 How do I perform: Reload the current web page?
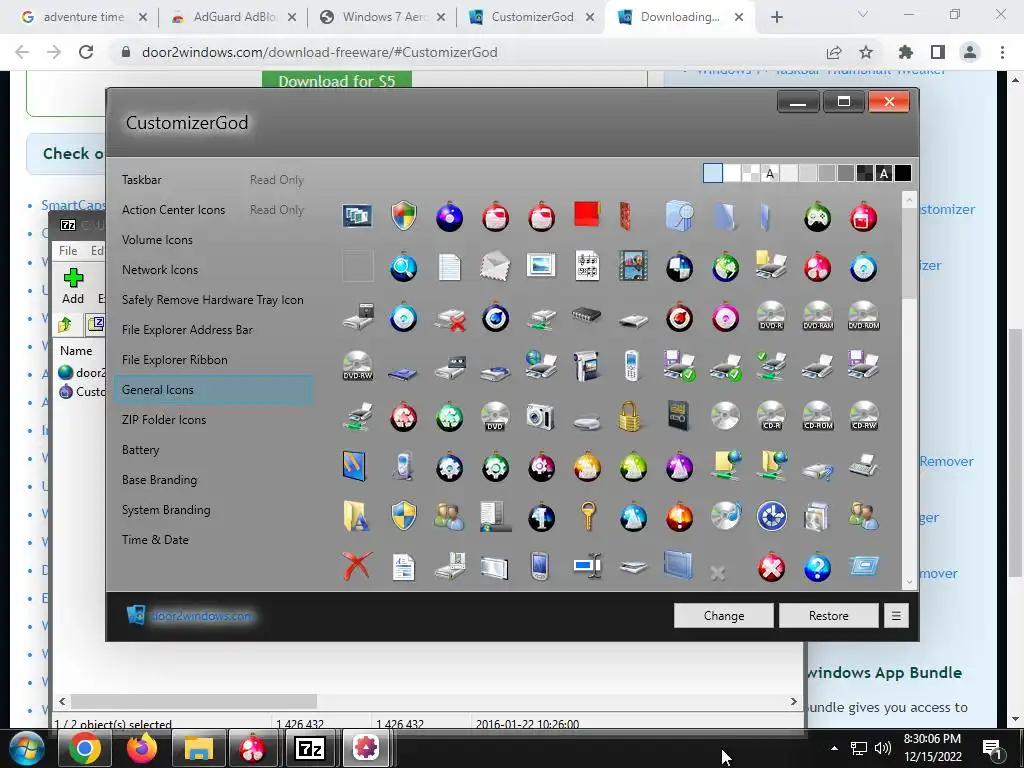86,52
